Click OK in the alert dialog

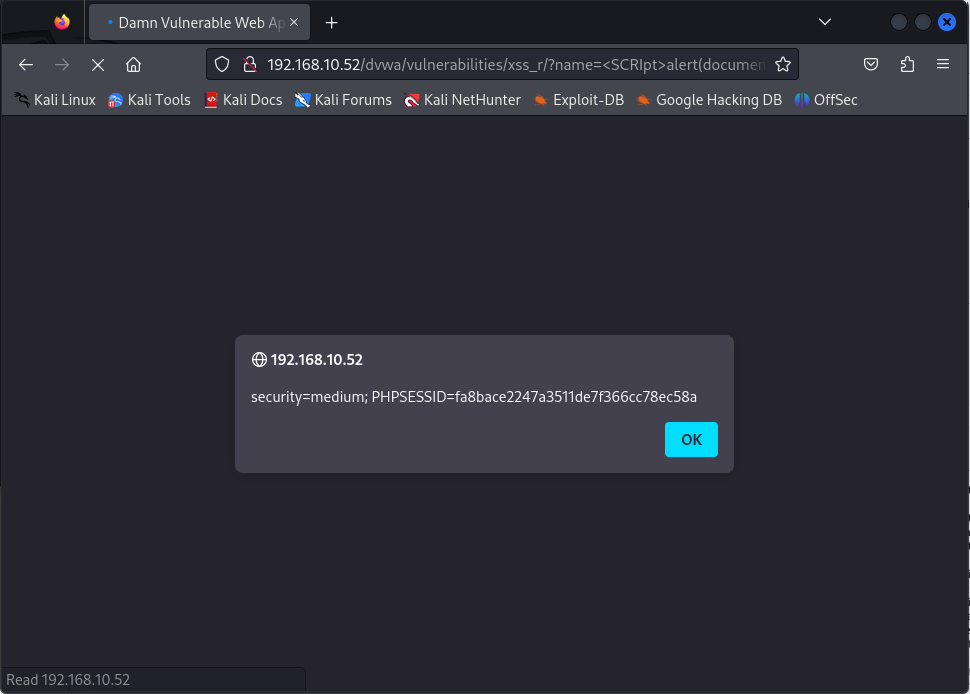[691, 440]
